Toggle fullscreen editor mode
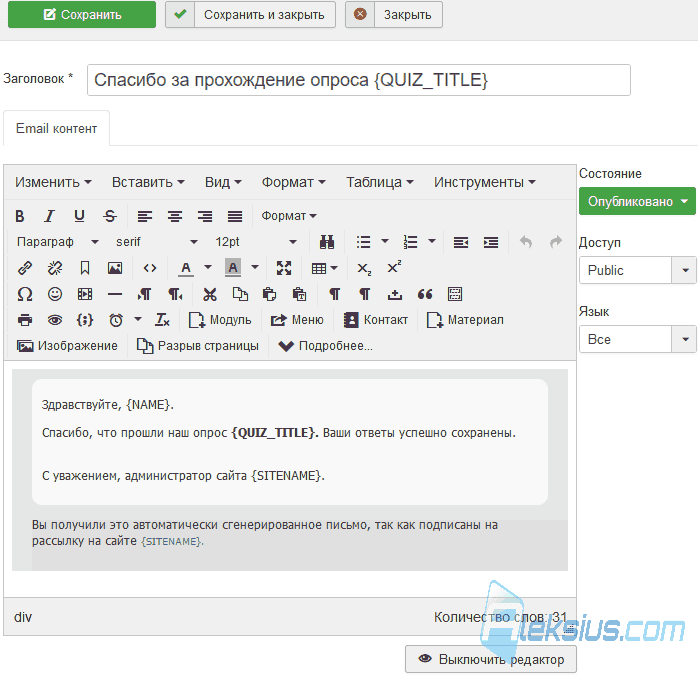 (x=284, y=268)
